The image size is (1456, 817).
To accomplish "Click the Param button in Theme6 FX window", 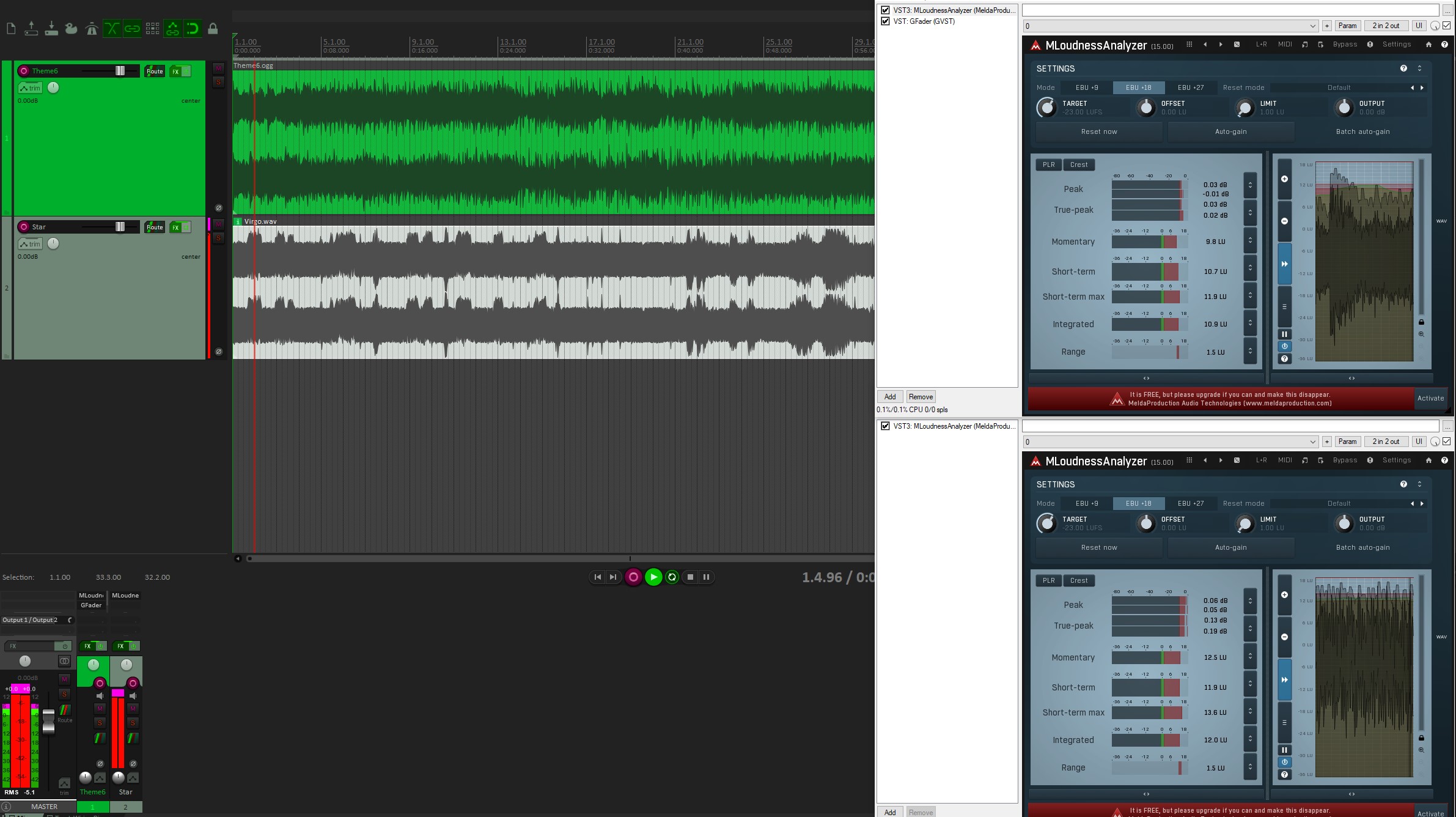I will 1347,26.
